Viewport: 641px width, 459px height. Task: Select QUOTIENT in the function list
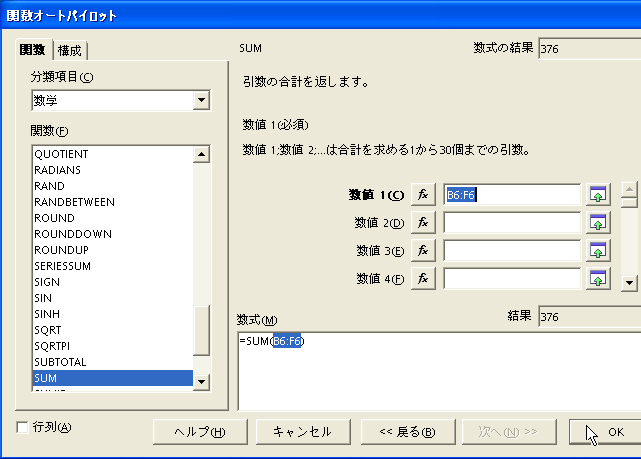[x=112, y=154]
